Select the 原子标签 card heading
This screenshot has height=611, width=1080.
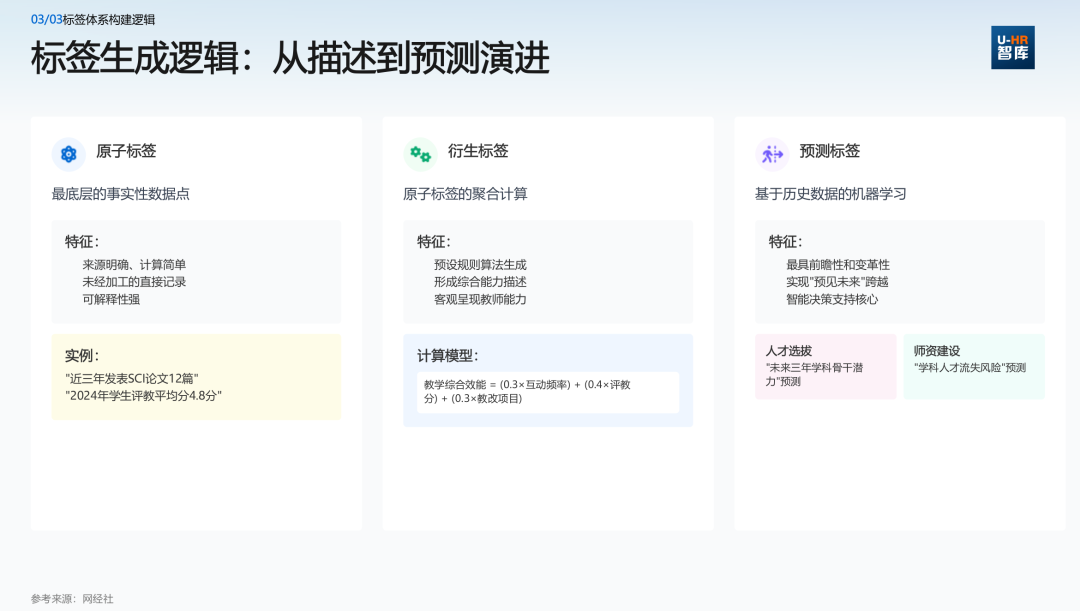click(126, 152)
